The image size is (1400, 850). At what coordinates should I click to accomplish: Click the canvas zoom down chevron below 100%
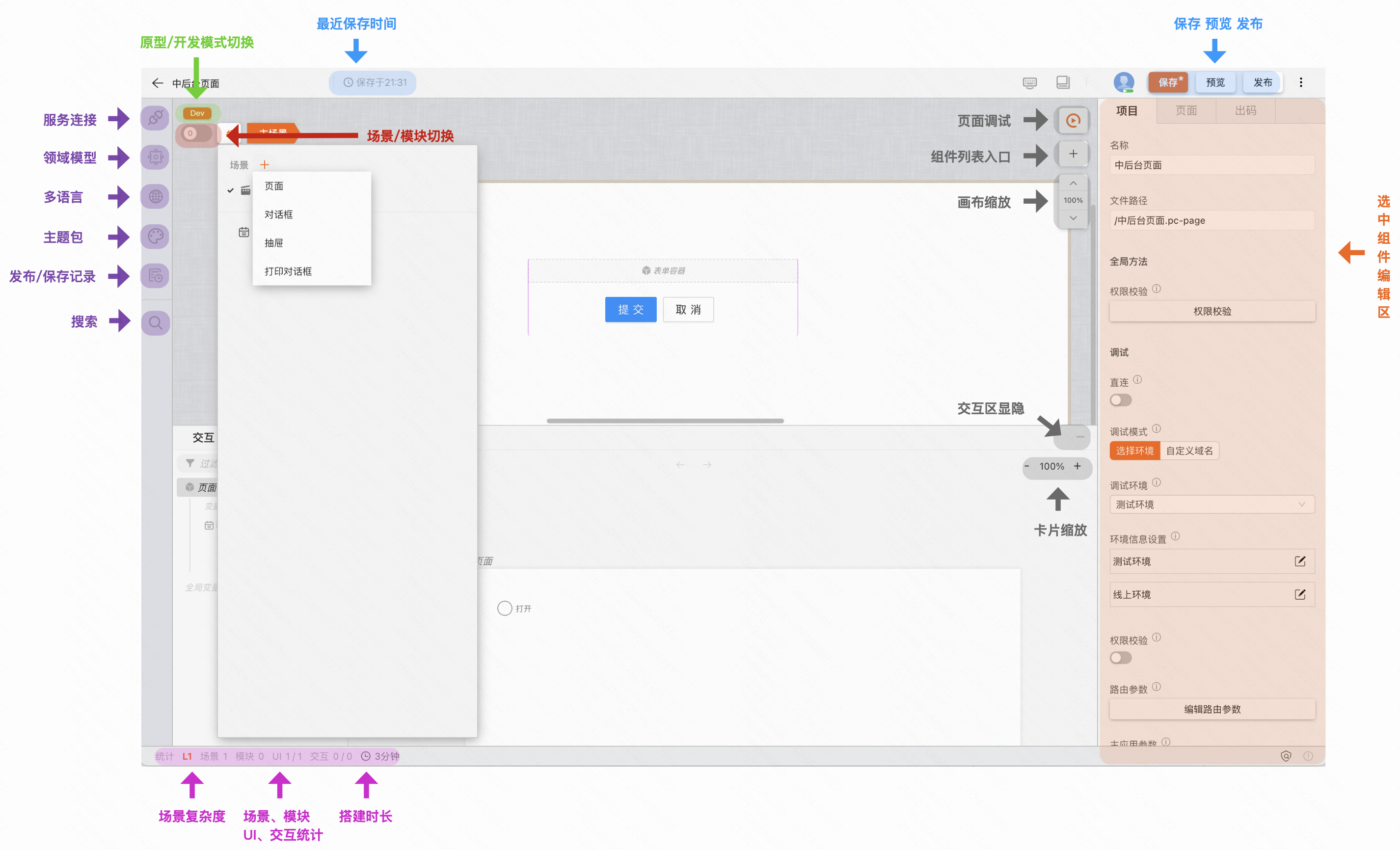point(1073,217)
